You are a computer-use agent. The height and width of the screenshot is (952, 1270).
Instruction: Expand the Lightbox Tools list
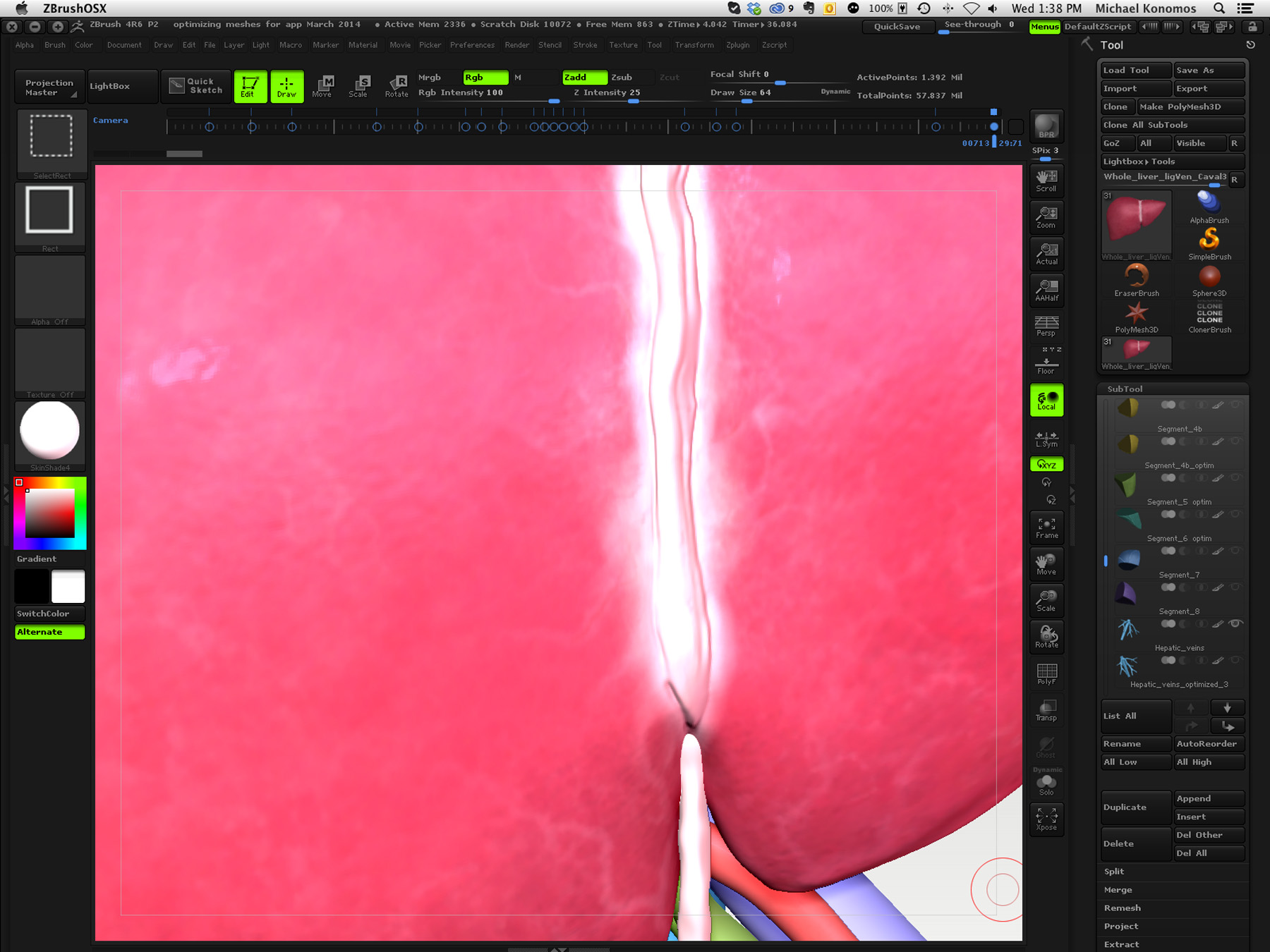click(1172, 161)
